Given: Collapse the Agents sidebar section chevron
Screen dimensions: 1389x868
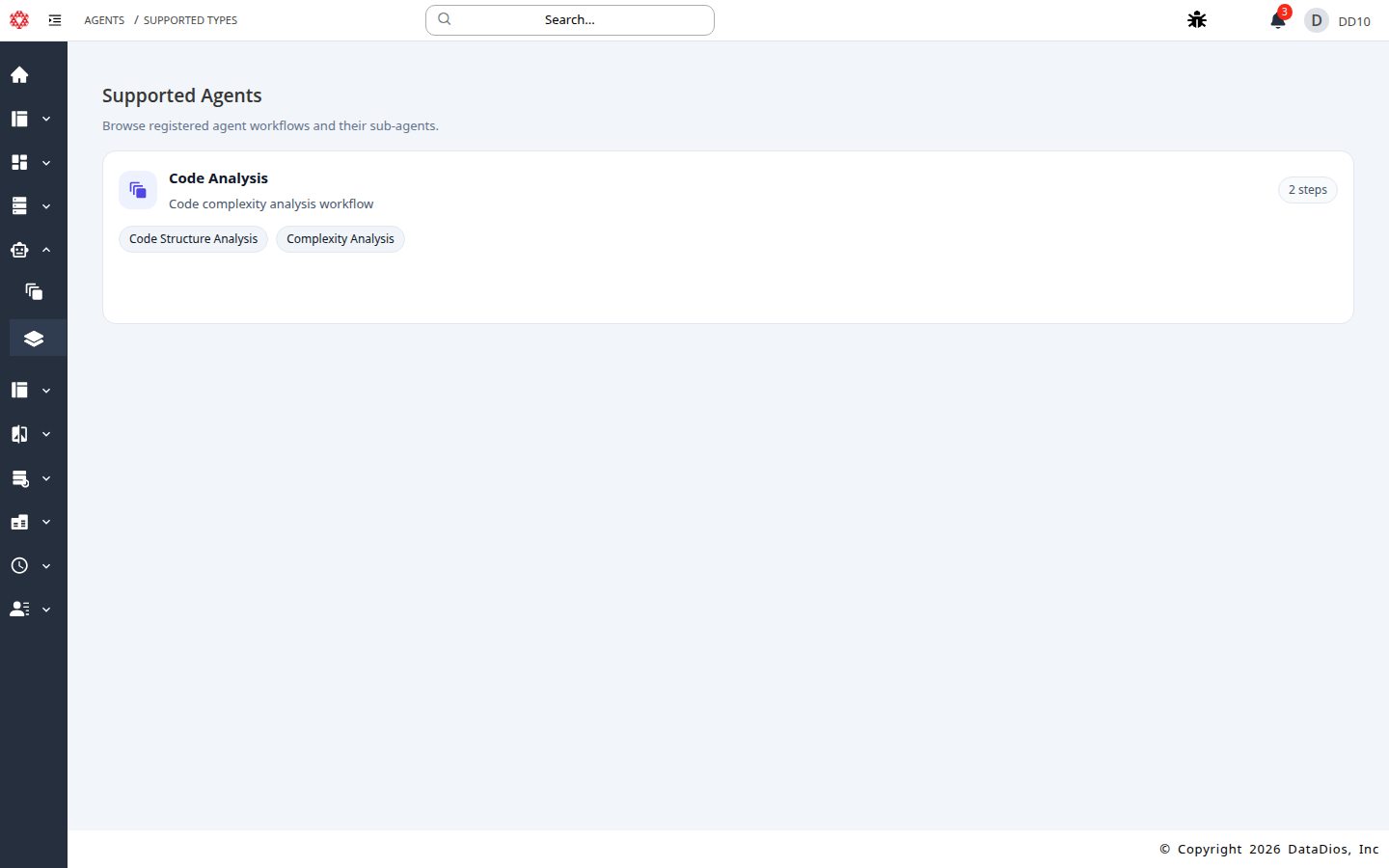Looking at the screenshot, I should click(x=46, y=249).
